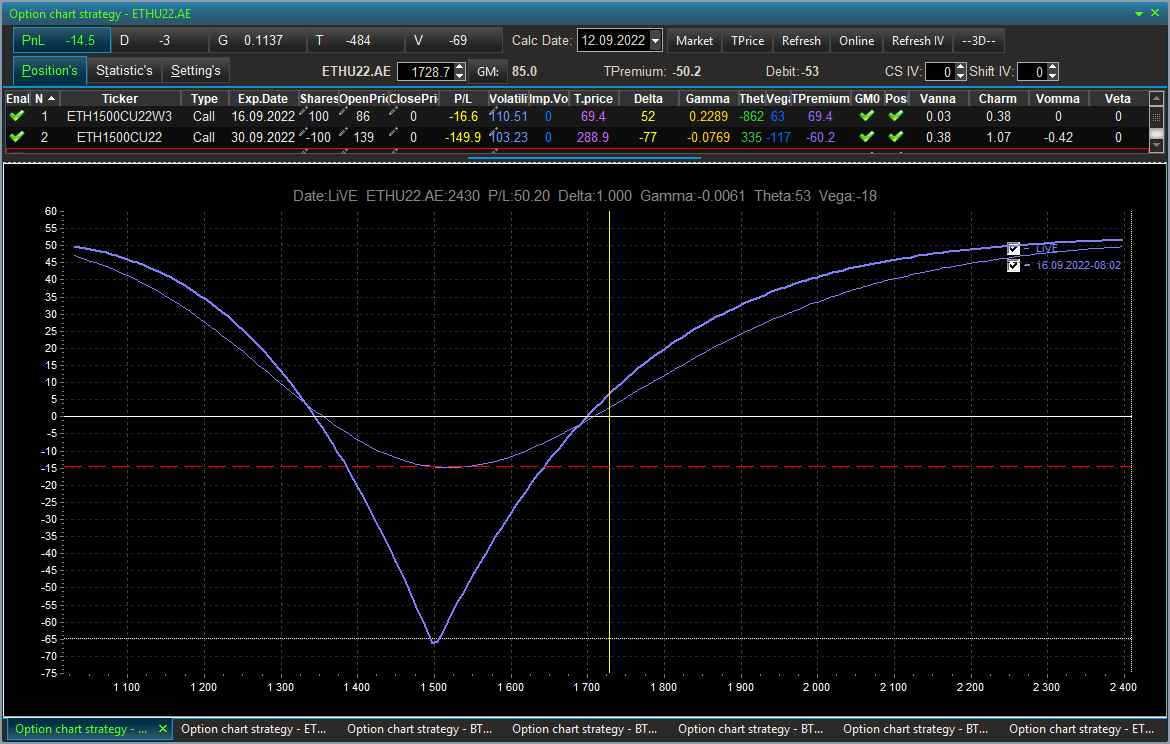Close the active Option chart strategy tab
The width and height of the screenshot is (1170, 744).
pyautogui.click(x=163, y=729)
